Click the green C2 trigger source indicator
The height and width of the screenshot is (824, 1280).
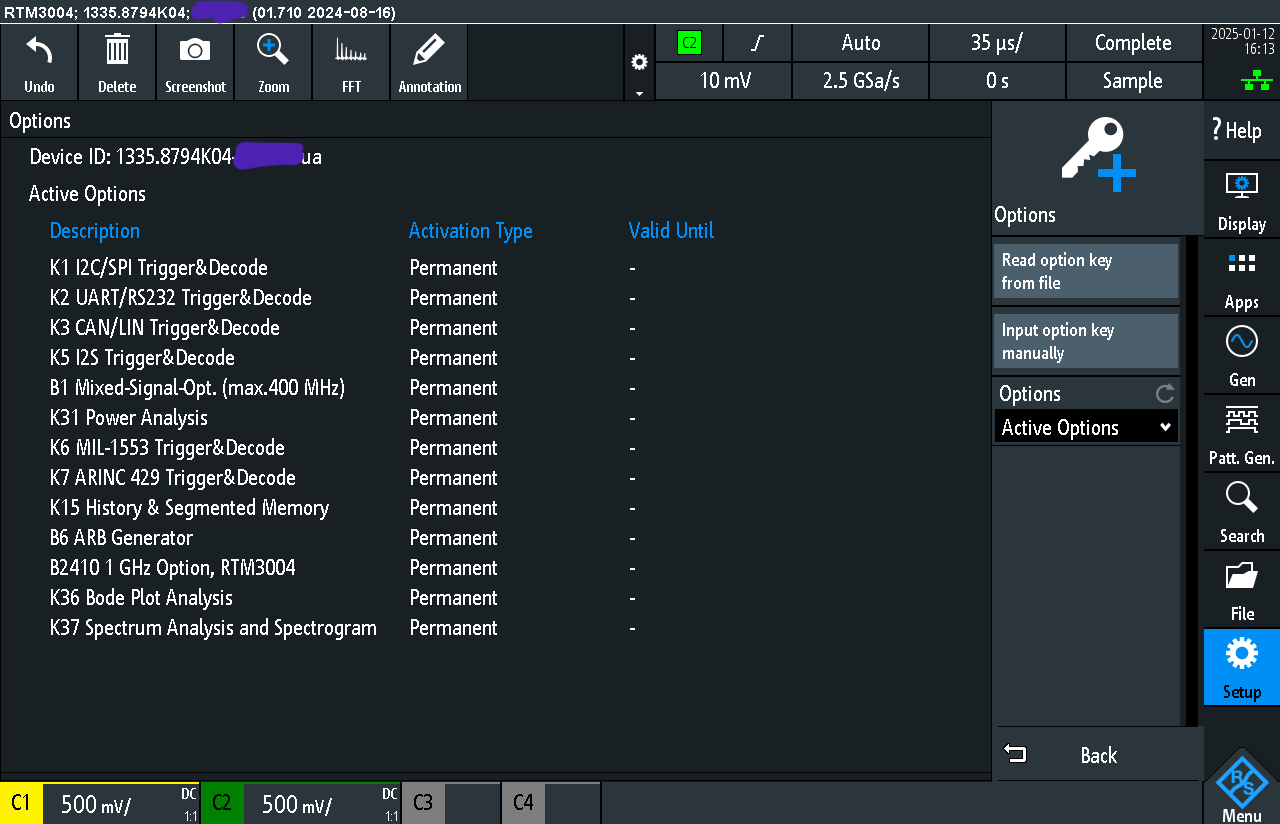[x=689, y=43]
